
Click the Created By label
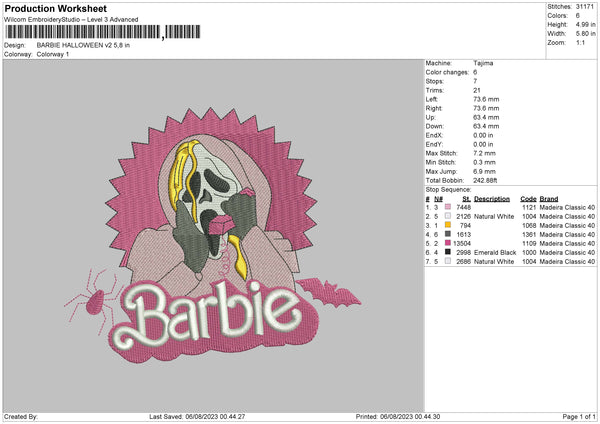21,416
